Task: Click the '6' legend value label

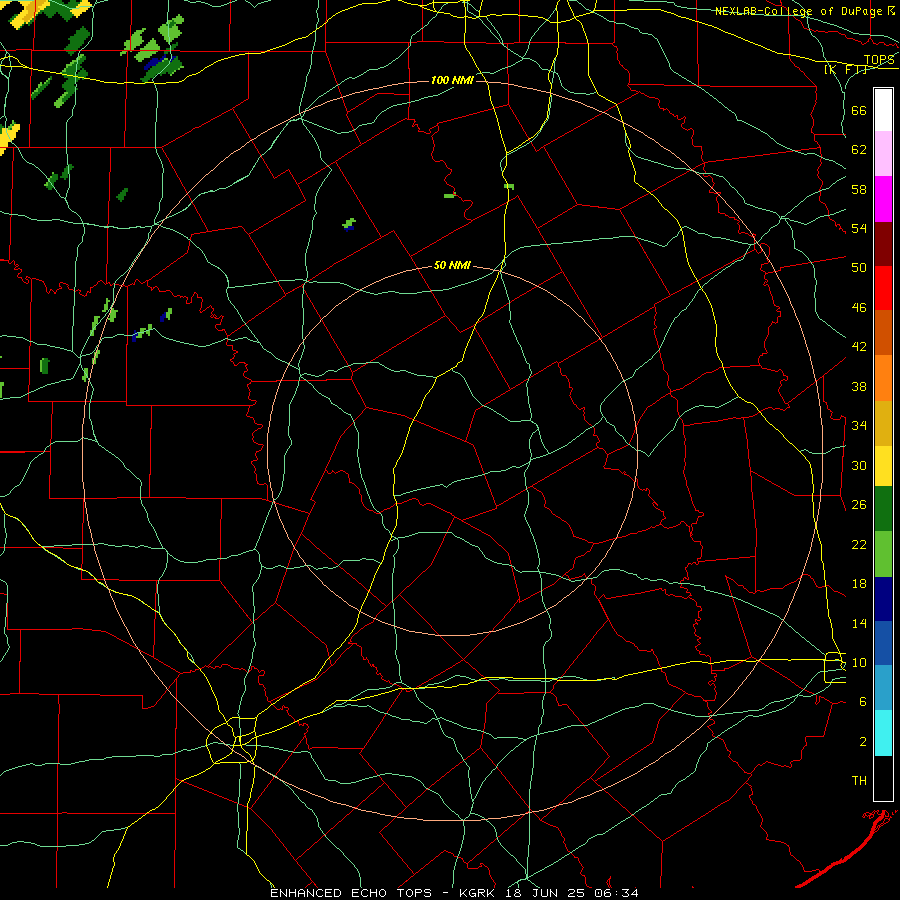Action: pyautogui.click(x=862, y=701)
